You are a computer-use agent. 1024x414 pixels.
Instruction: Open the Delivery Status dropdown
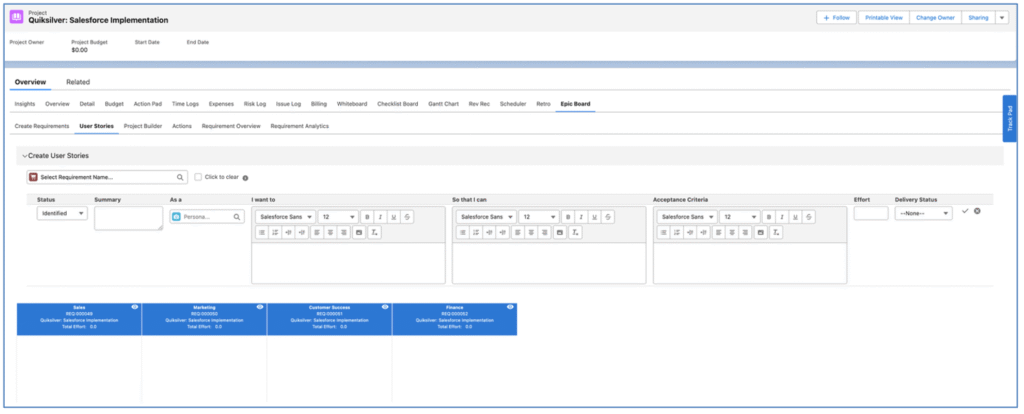(x=923, y=213)
